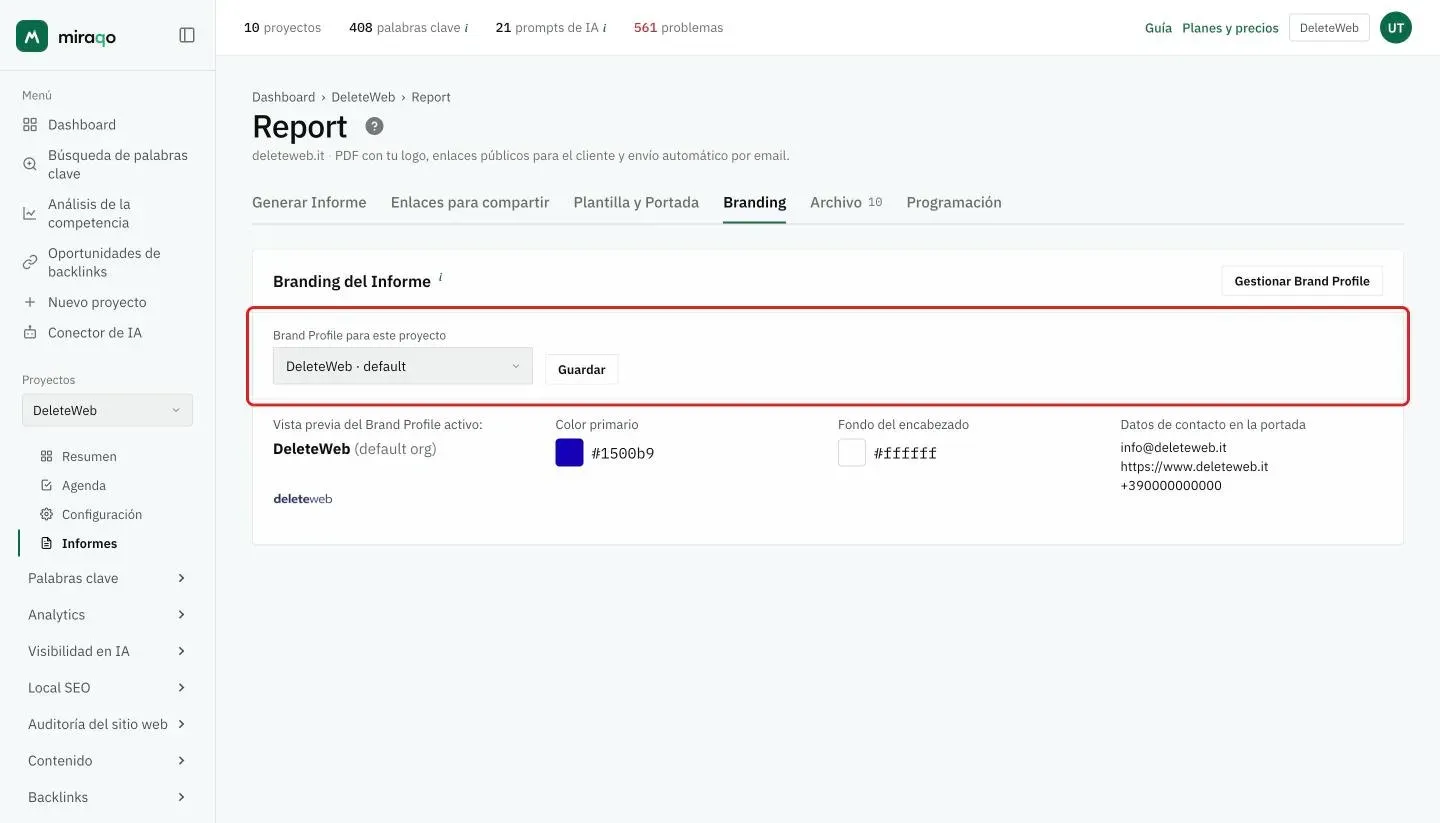Open the UT user avatar menu
The height and width of the screenshot is (823, 1440).
pos(1396,28)
